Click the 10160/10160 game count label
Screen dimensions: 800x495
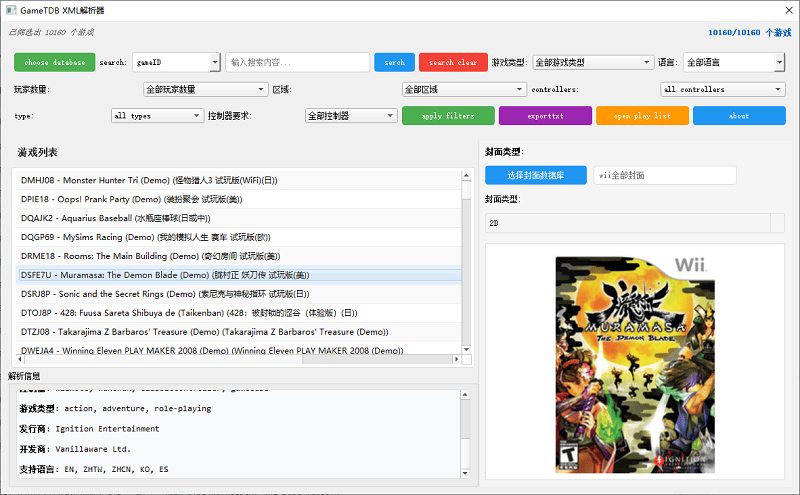pyautogui.click(x=749, y=33)
